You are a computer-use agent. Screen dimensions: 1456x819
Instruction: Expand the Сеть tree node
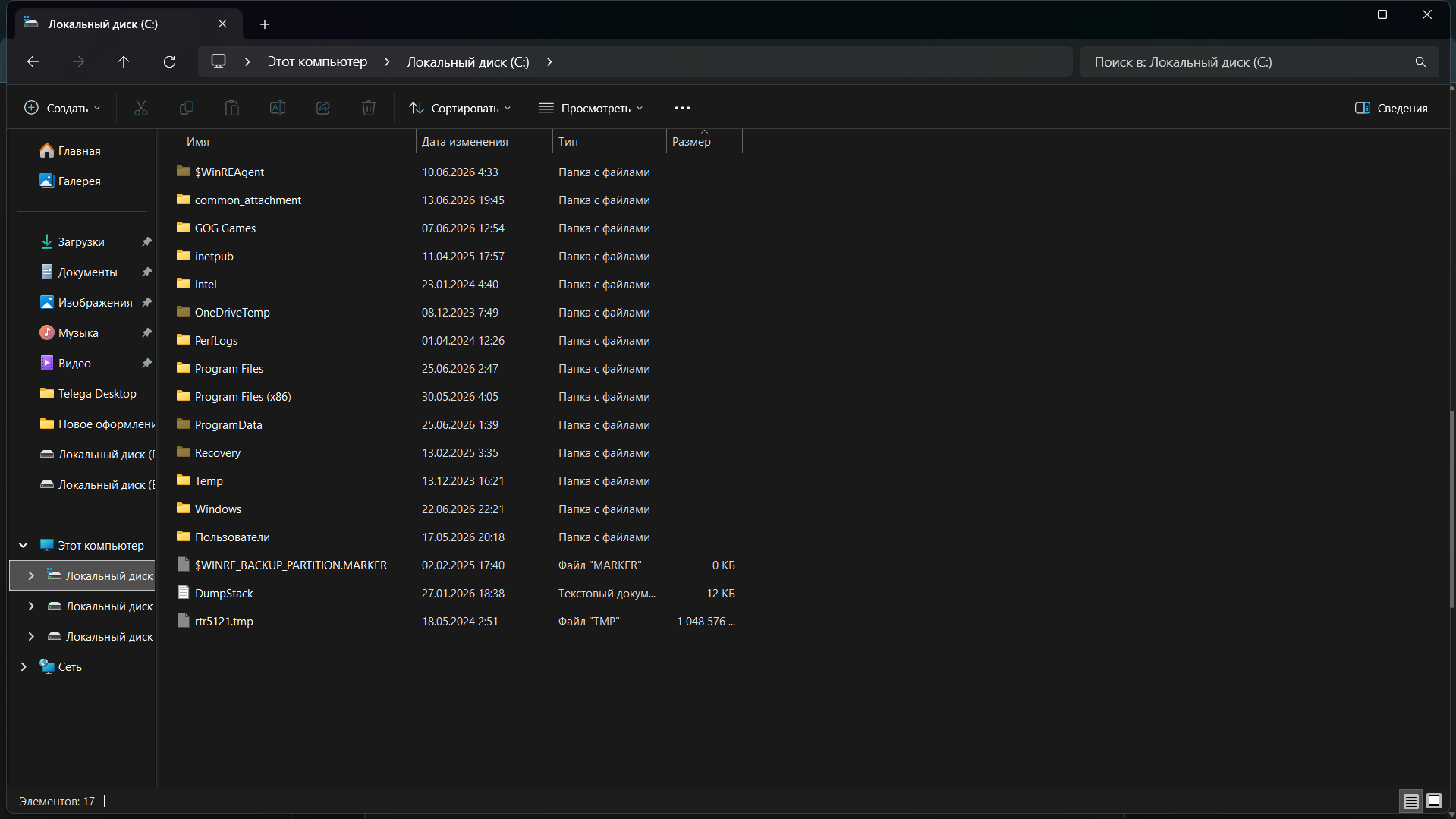pos(24,667)
